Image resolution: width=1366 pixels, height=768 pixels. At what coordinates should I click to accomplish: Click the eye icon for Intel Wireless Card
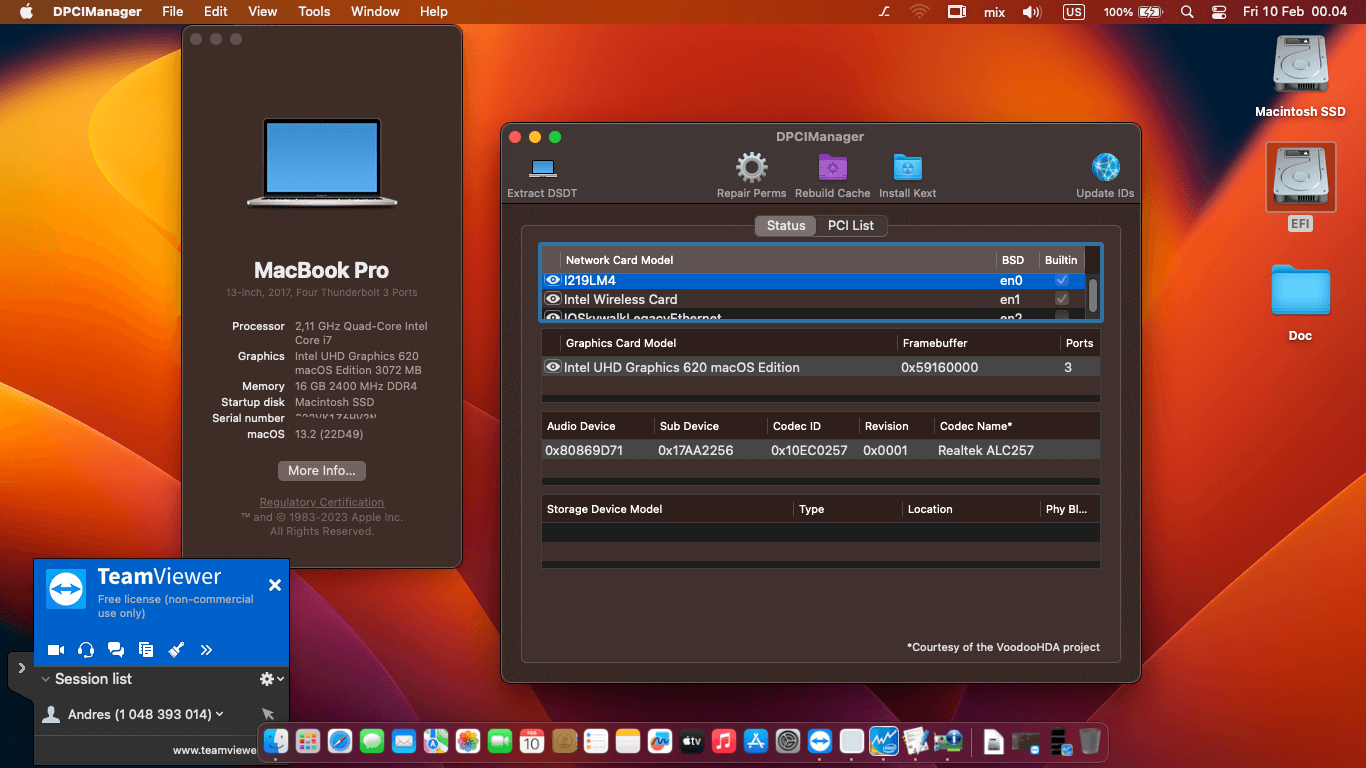coord(552,299)
